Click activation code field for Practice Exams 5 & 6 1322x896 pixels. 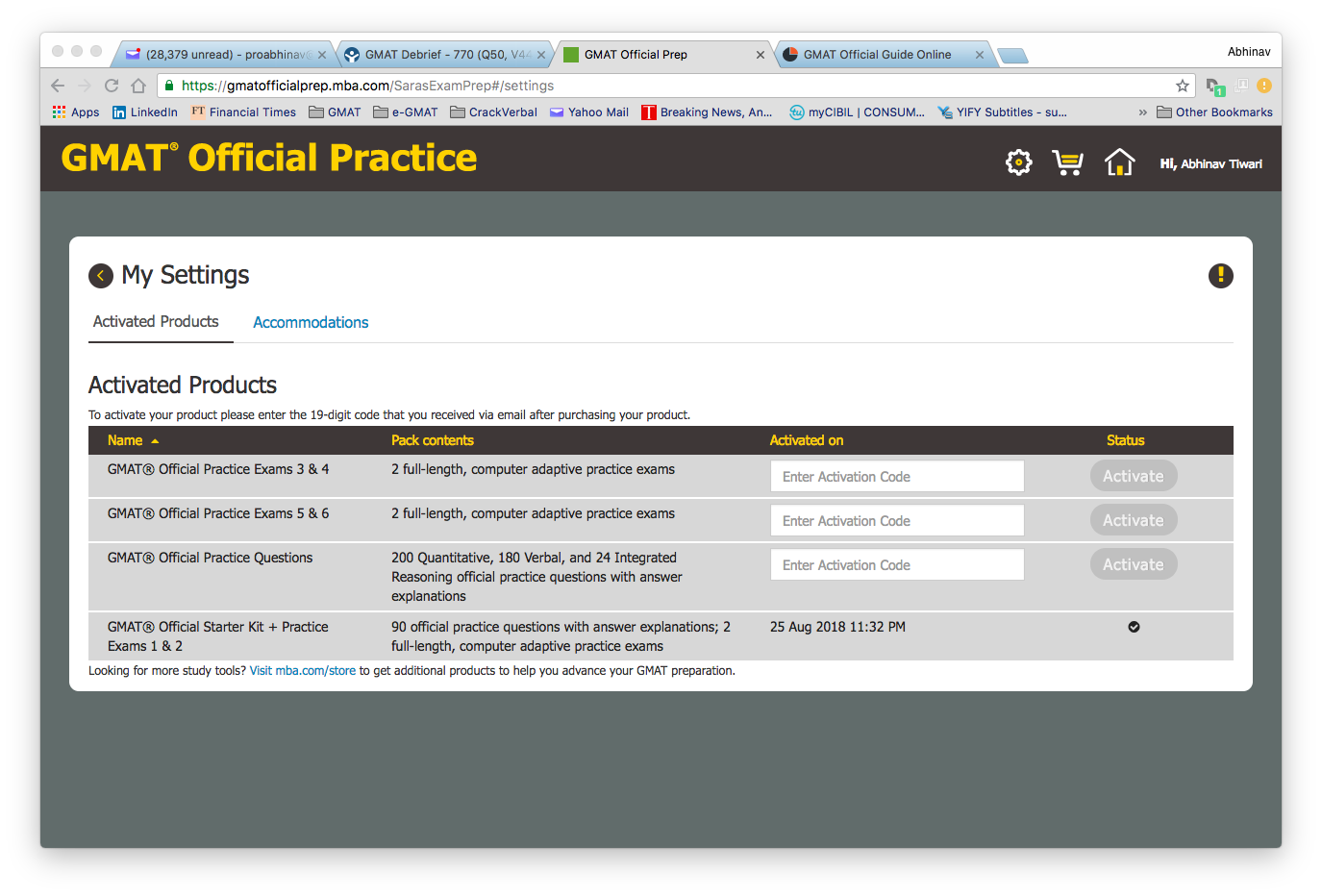point(896,521)
